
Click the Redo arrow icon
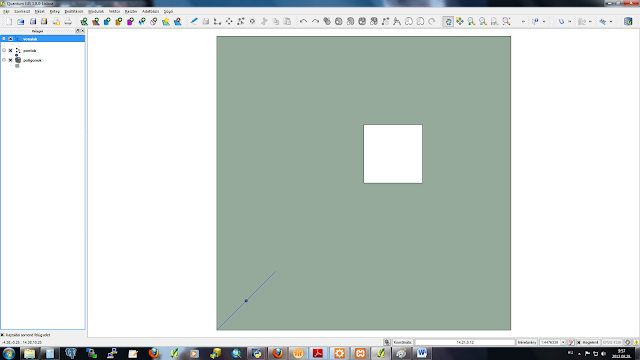[x=315, y=21]
